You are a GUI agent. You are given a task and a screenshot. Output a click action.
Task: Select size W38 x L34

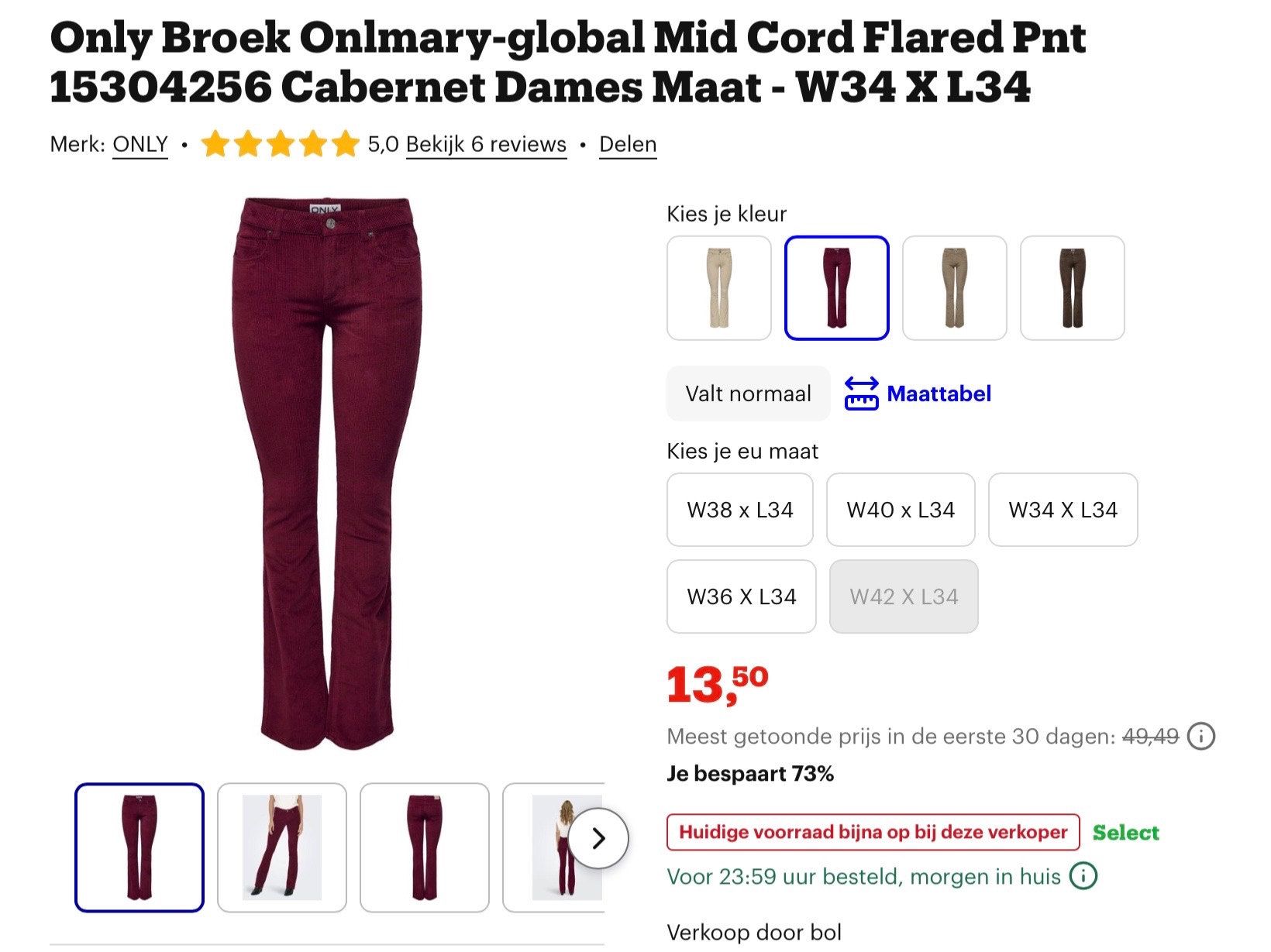click(x=739, y=510)
